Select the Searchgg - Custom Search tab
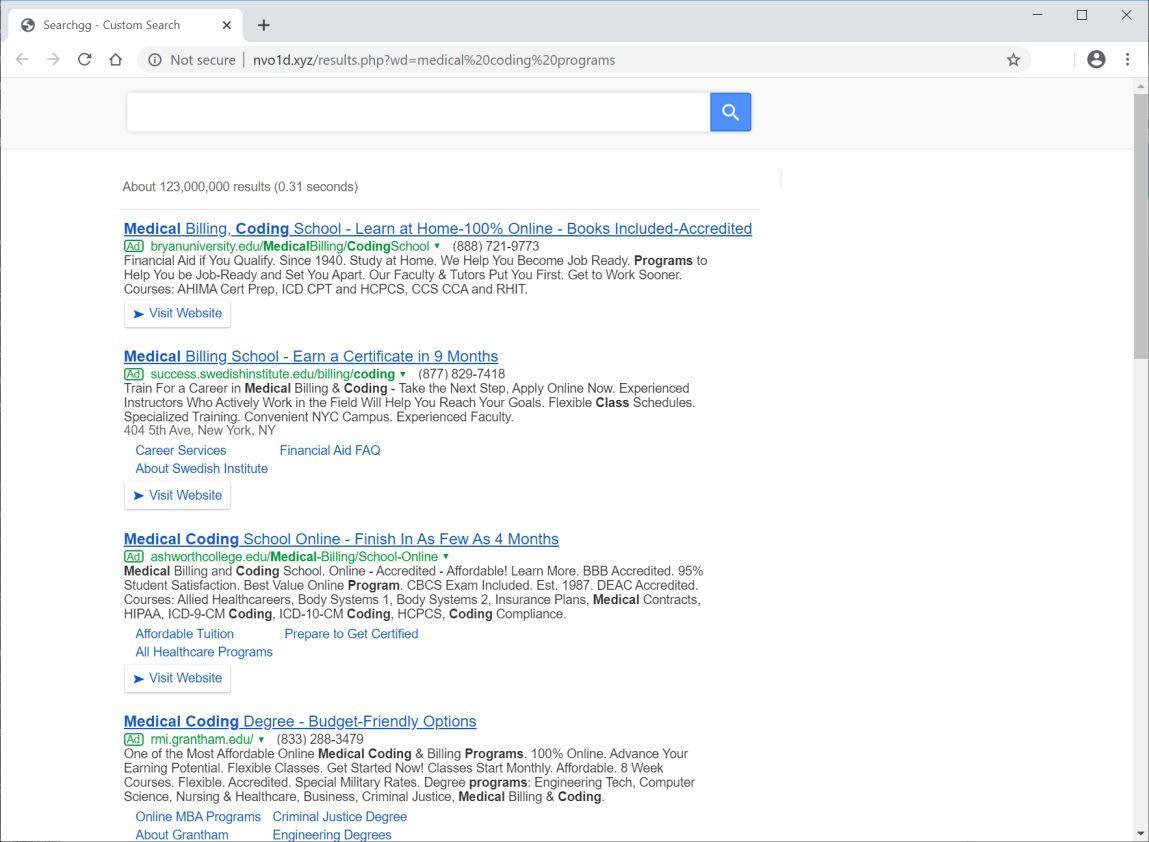The height and width of the screenshot is (842, 1149). 126,25
